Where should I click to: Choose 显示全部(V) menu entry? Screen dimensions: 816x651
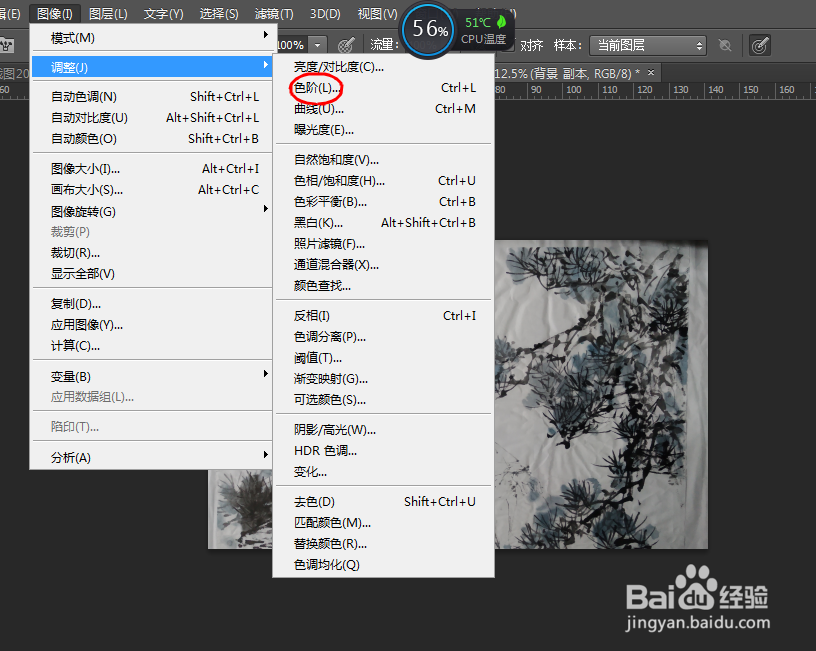point(152,274)
